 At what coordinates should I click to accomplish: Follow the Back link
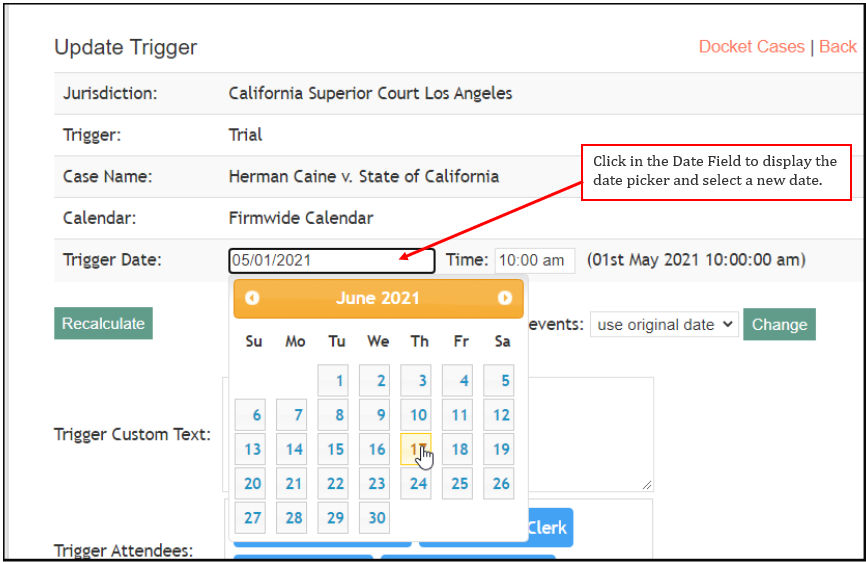click(838, 47)
